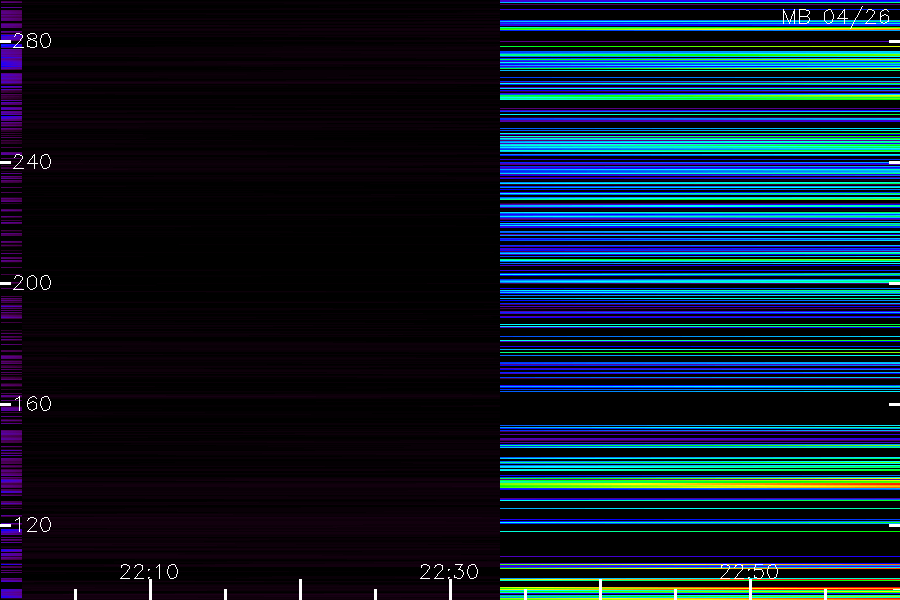Click the 120 frequency axis label
900x600 pixels.
point(32,525)
